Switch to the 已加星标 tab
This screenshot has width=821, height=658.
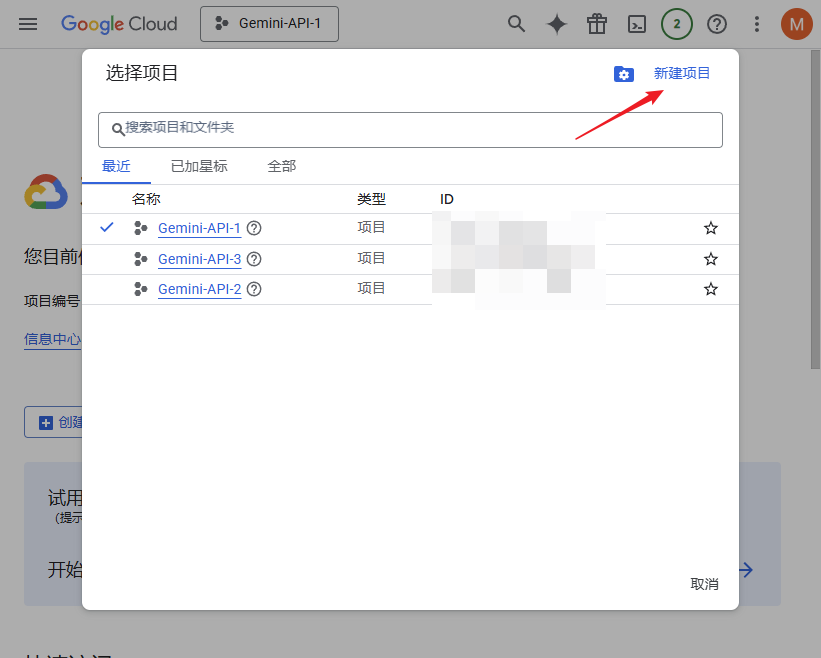click(199, 166)
